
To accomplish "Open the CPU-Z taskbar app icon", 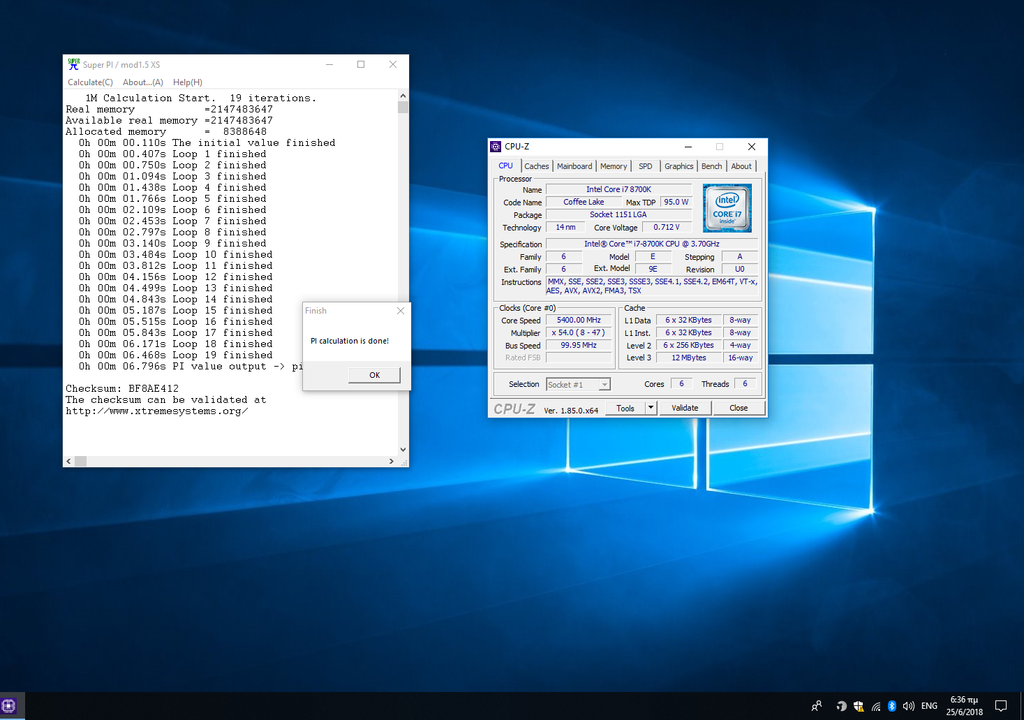I will [x=8, y=706].
